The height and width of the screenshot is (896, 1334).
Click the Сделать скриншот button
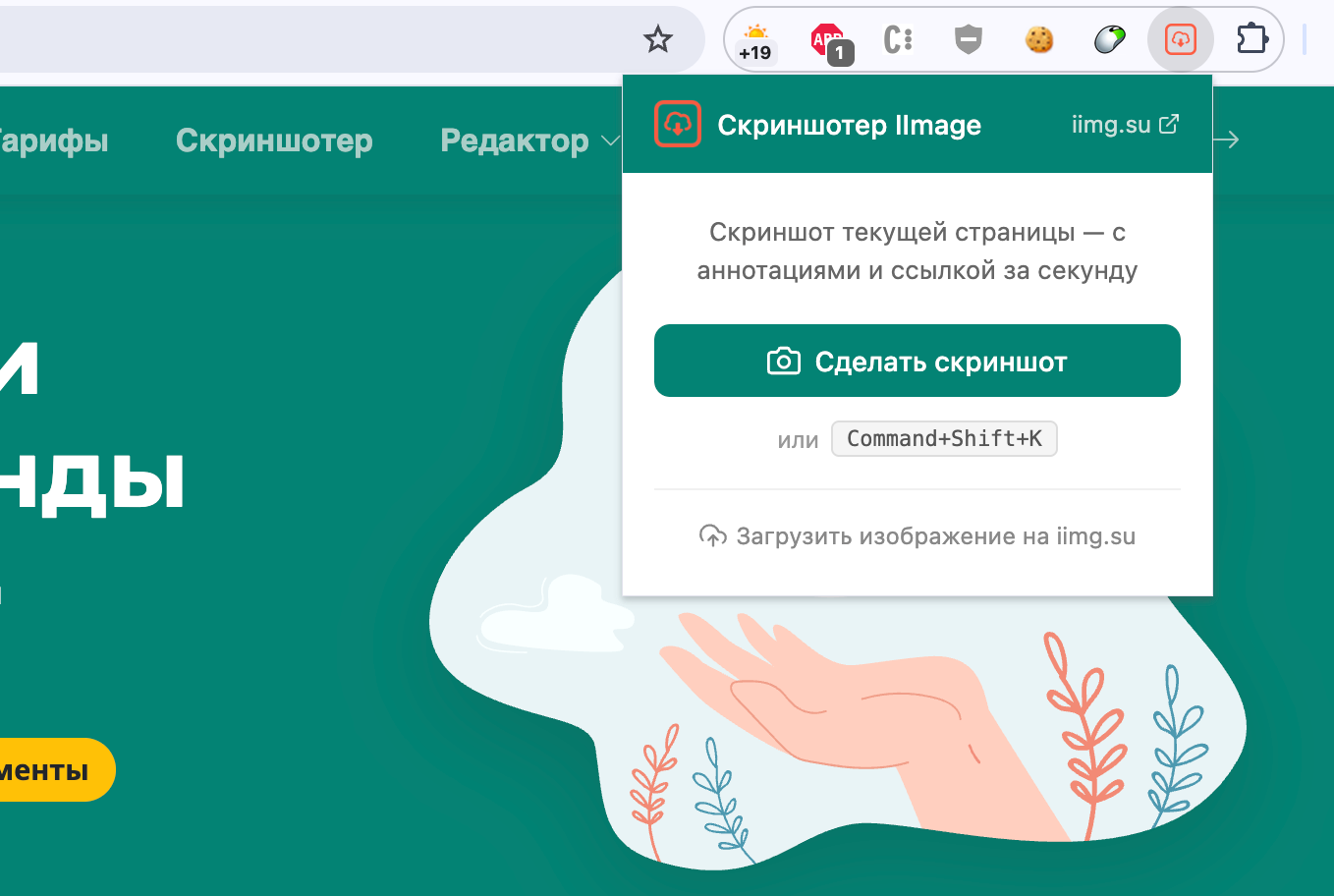917,361
